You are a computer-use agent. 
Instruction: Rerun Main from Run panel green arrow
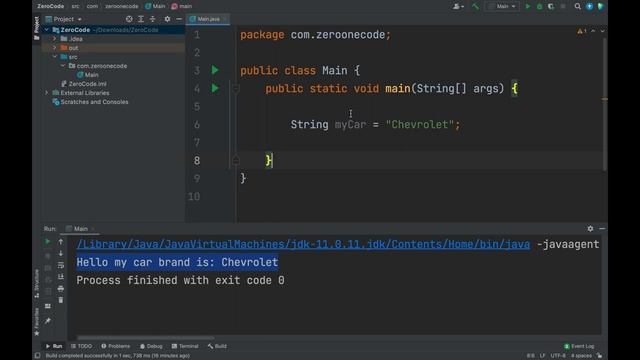point(48,242)
